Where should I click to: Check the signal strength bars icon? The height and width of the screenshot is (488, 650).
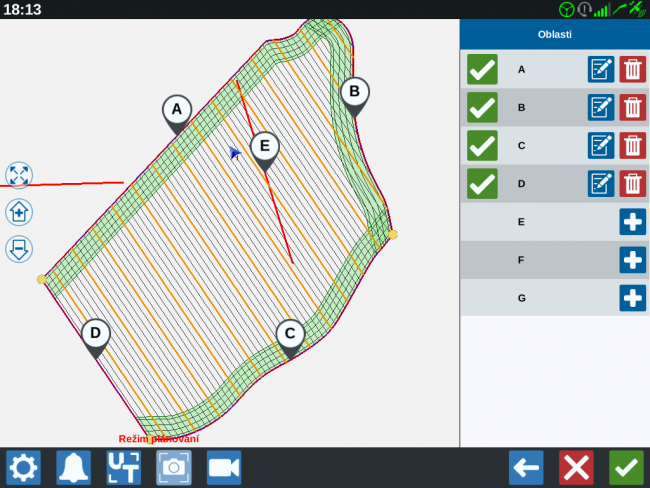(601, 10)
